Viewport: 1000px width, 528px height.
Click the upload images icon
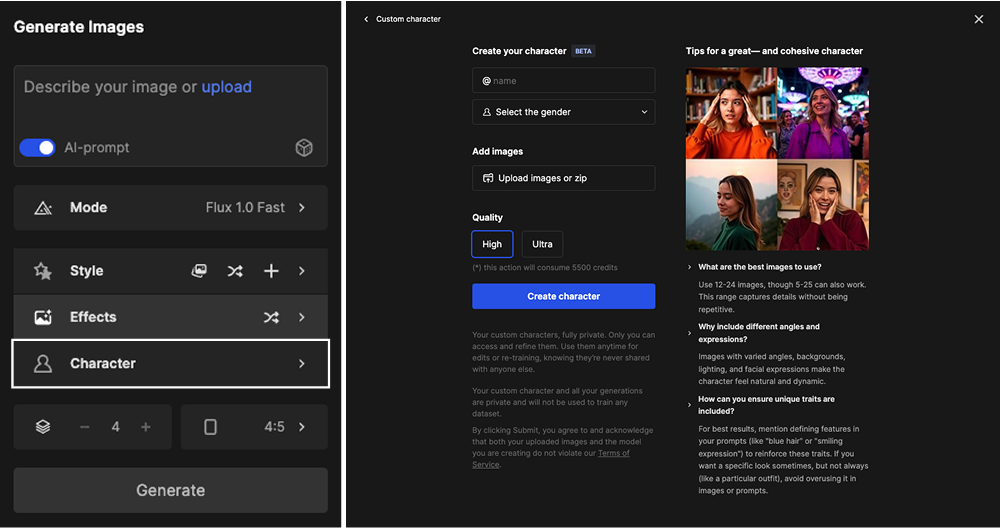click(x=488, y=178)
